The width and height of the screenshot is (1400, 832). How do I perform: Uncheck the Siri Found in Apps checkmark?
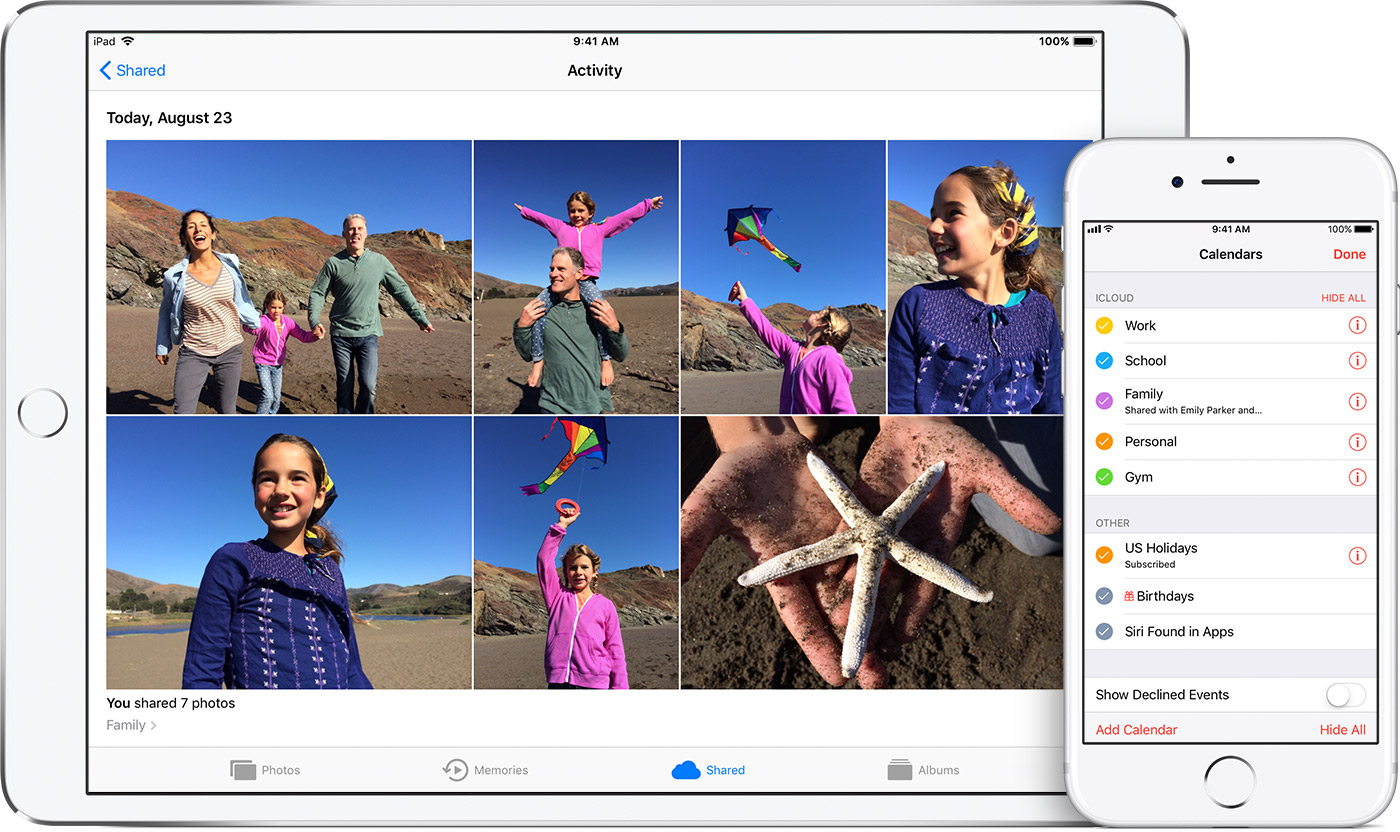click(x=1104, y=632)
